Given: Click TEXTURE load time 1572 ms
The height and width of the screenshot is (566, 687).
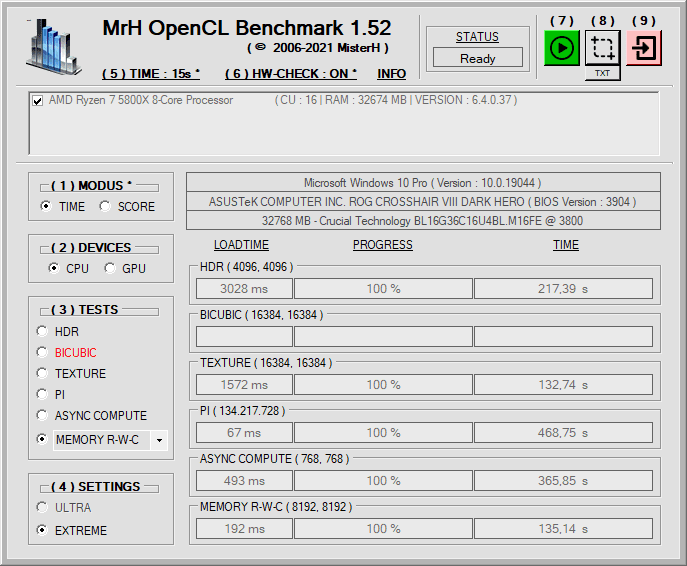Looking at the screenshot, I should coord(244,385).
